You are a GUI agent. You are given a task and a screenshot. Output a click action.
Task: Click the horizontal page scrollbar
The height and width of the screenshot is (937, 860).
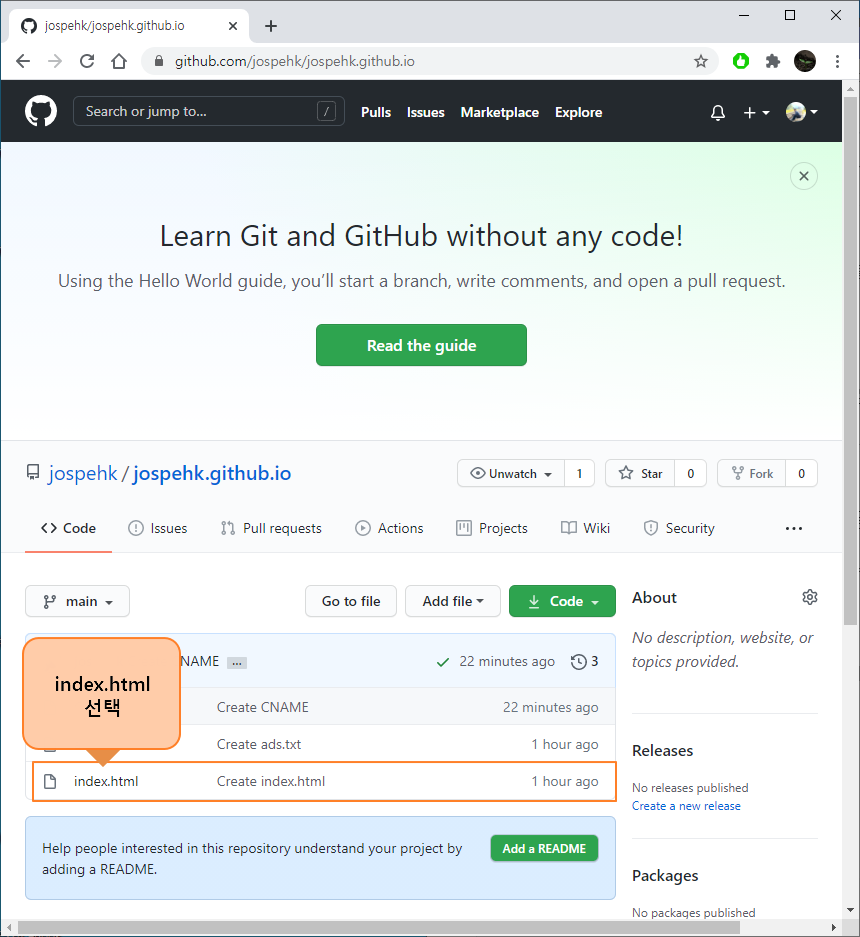tap(379, 927)
